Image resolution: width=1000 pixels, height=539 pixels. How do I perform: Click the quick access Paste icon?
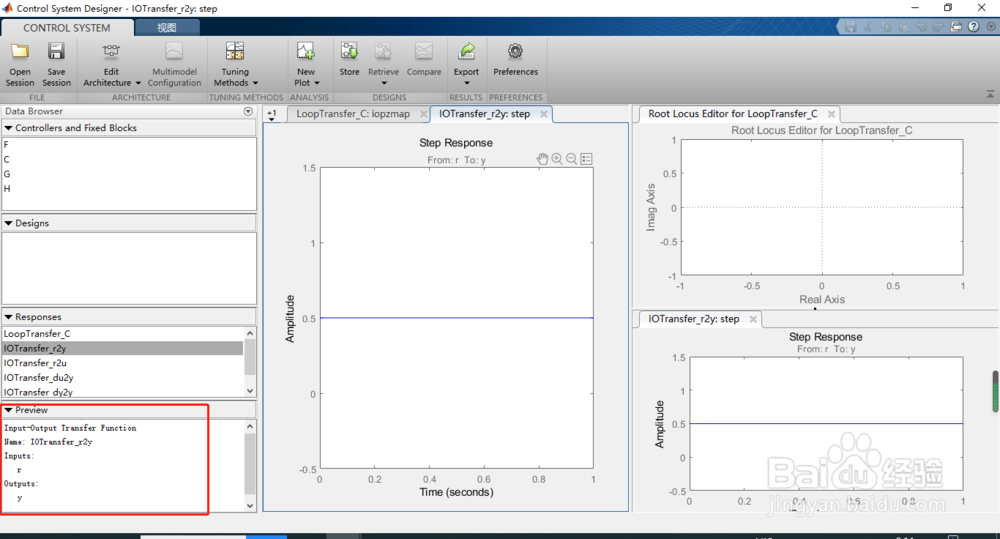(904, 27)
